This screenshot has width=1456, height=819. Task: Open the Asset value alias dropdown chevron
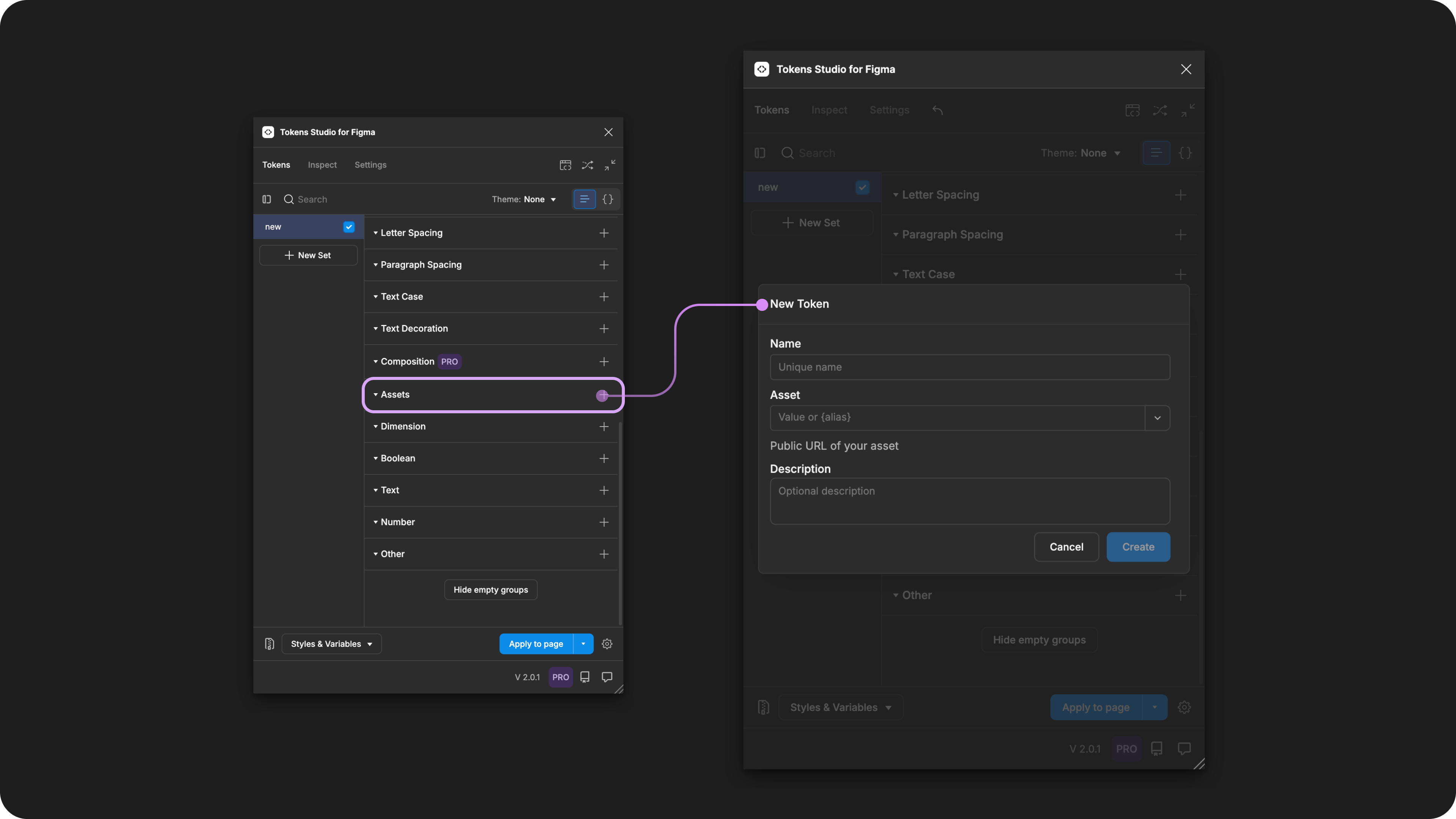[x=1157, y=418]
